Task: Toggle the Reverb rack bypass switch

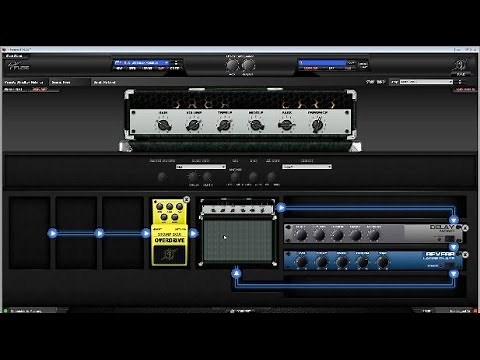Action: pos(449,266)
